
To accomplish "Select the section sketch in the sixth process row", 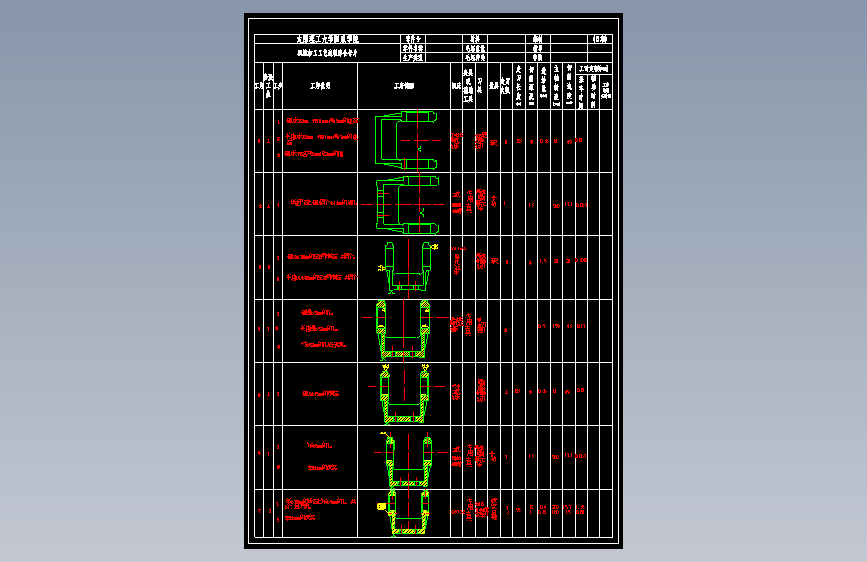I will point(409,458).
